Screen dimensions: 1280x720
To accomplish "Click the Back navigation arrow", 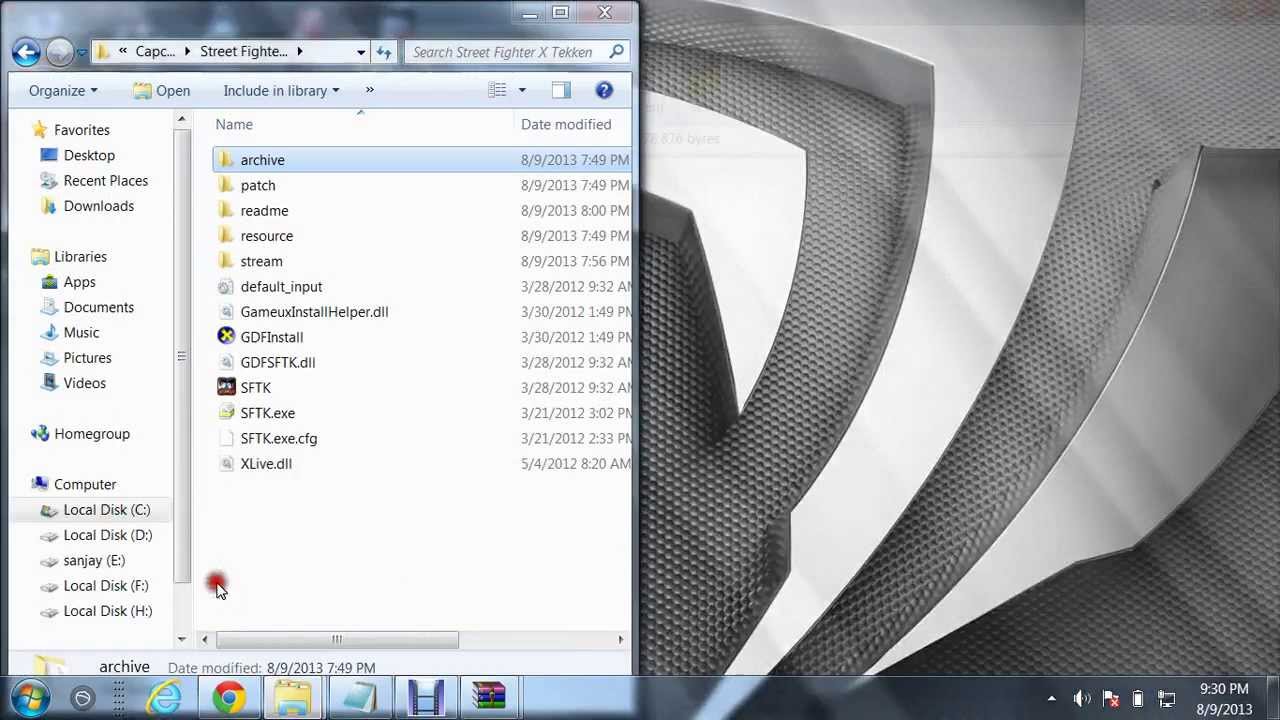I will 27,52.
